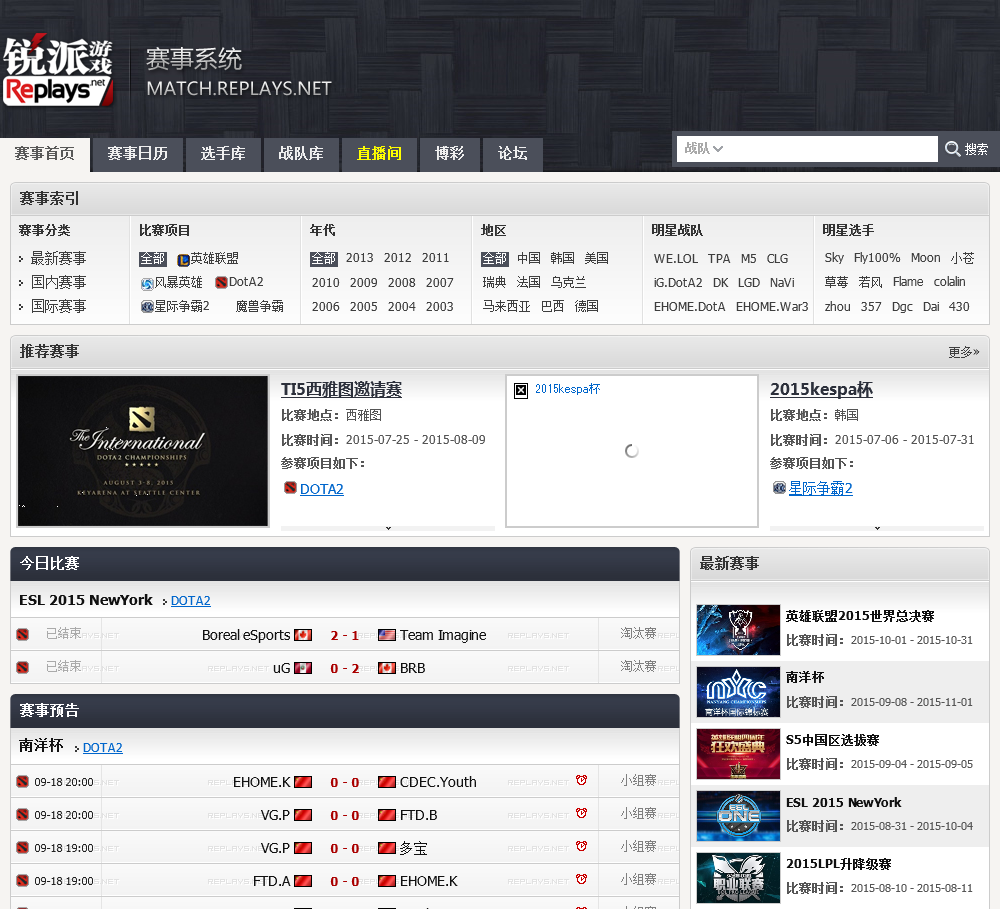This screenshot has height=909, width=1000.
Task: Open star player Fly100%
Action: 877,258
